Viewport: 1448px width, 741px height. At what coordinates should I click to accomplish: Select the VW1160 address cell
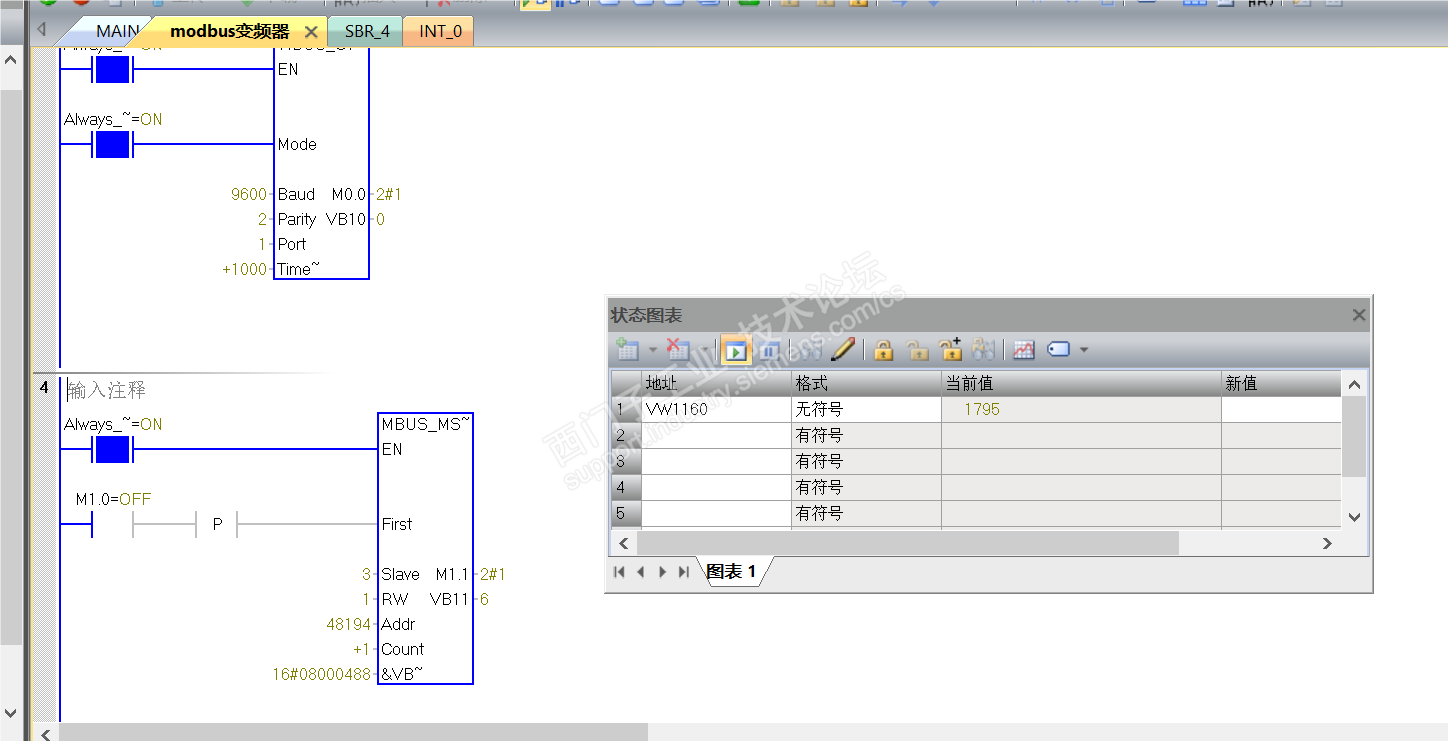[716, 409]
